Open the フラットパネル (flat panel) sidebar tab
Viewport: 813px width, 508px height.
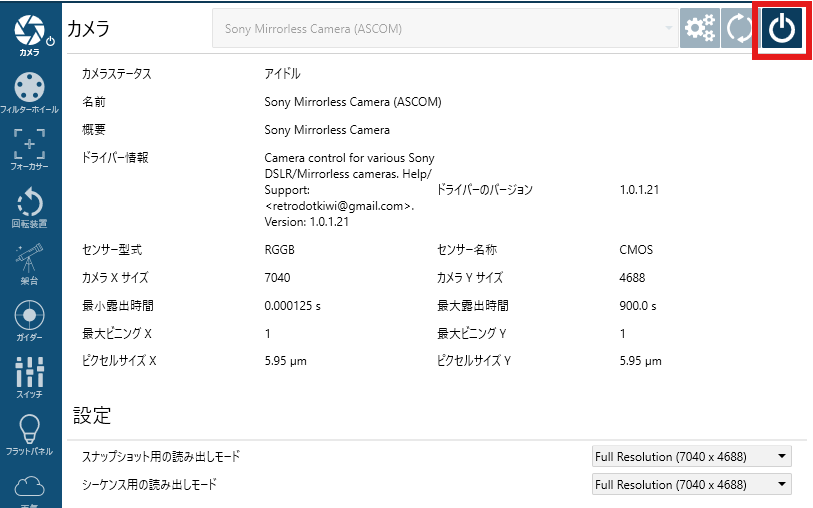30,435
